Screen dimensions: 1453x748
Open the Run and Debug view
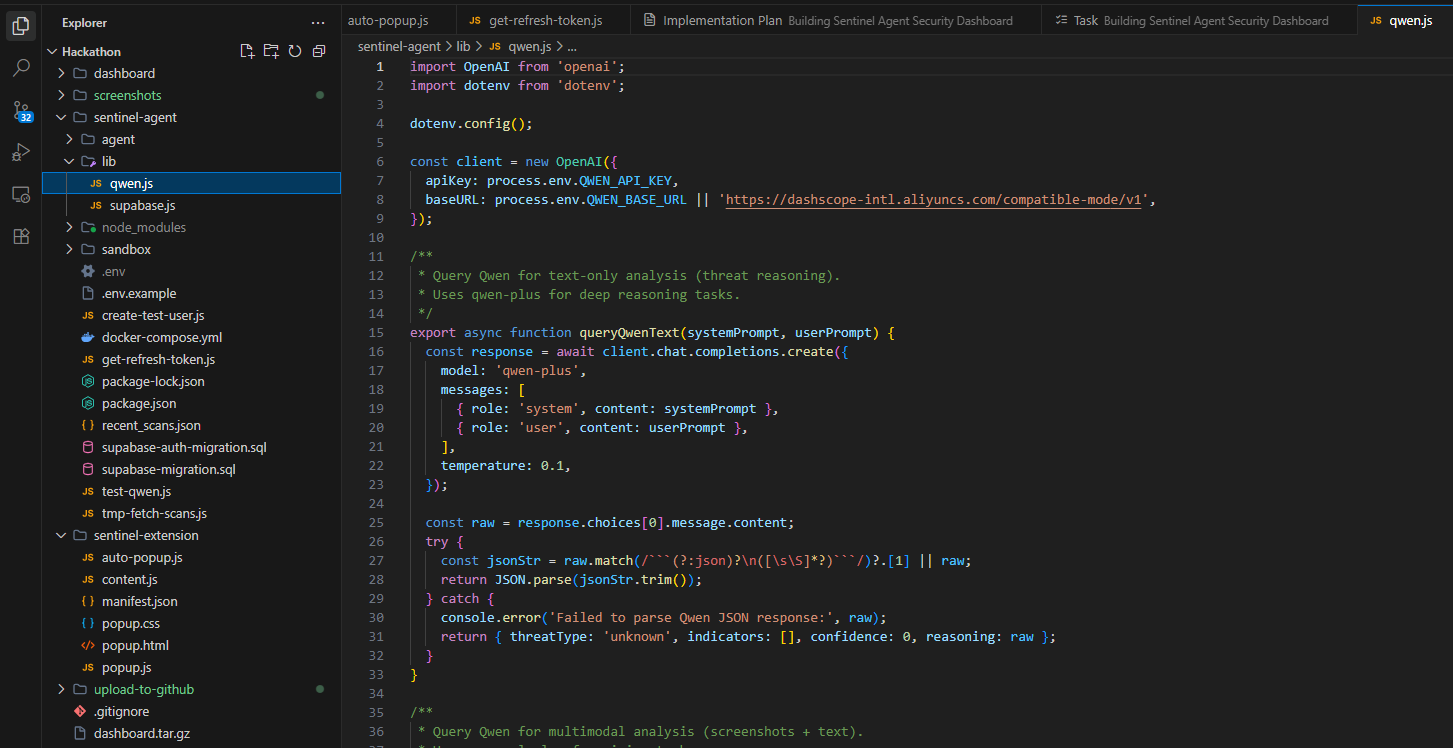click(x=21, y=152)
